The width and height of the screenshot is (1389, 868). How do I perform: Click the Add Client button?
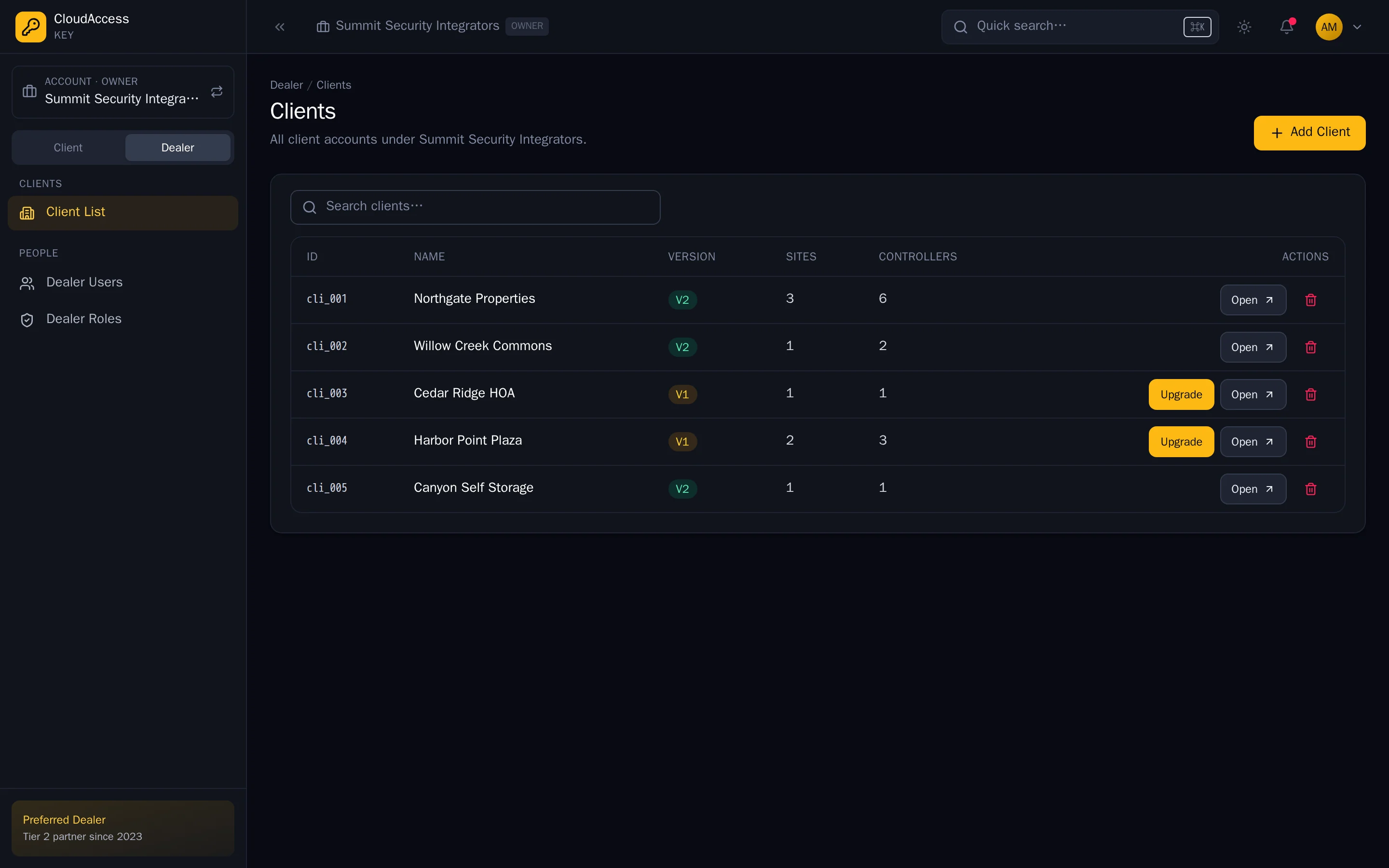(1309, 133)
